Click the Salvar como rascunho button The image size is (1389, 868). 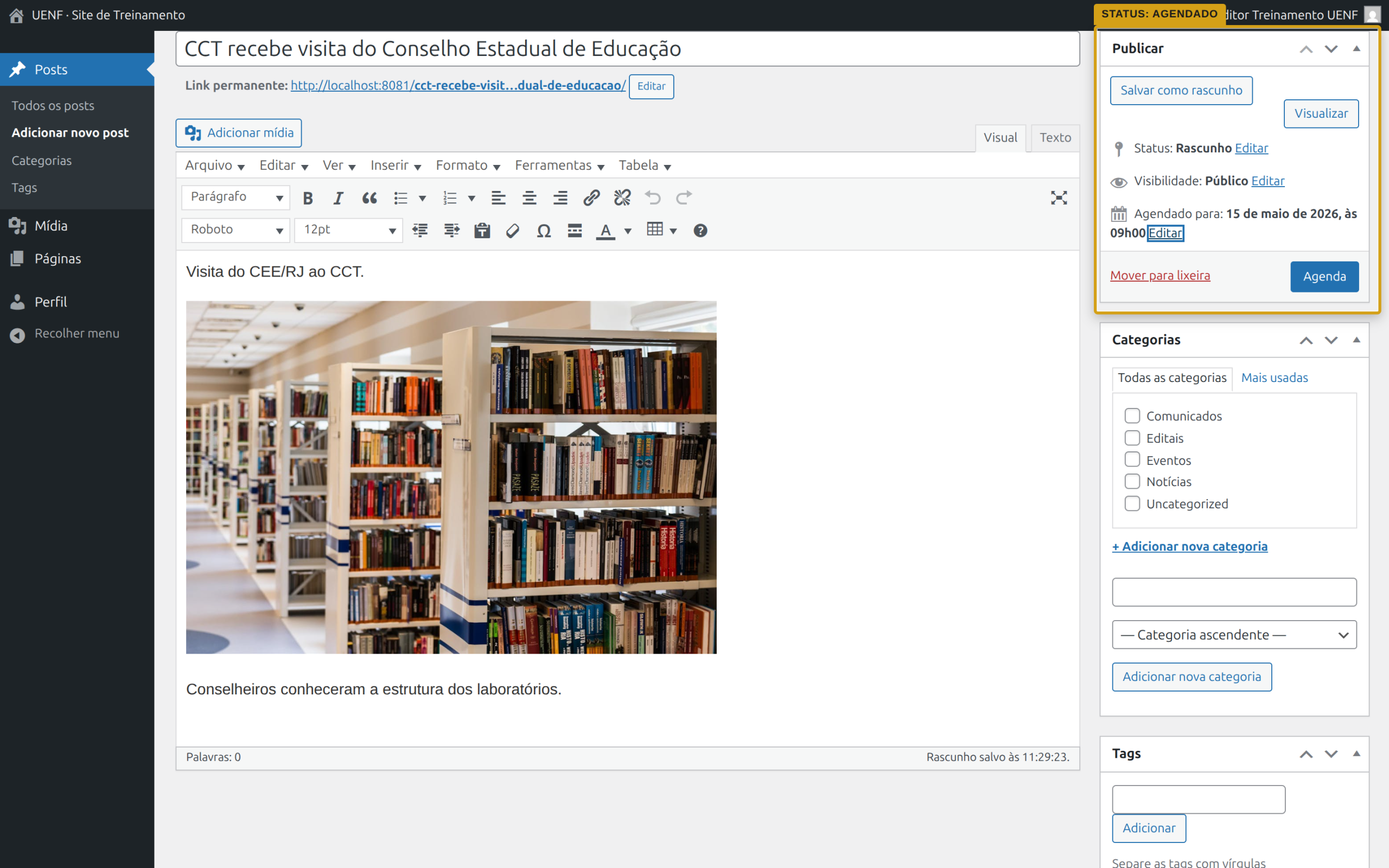point(1181,90)
